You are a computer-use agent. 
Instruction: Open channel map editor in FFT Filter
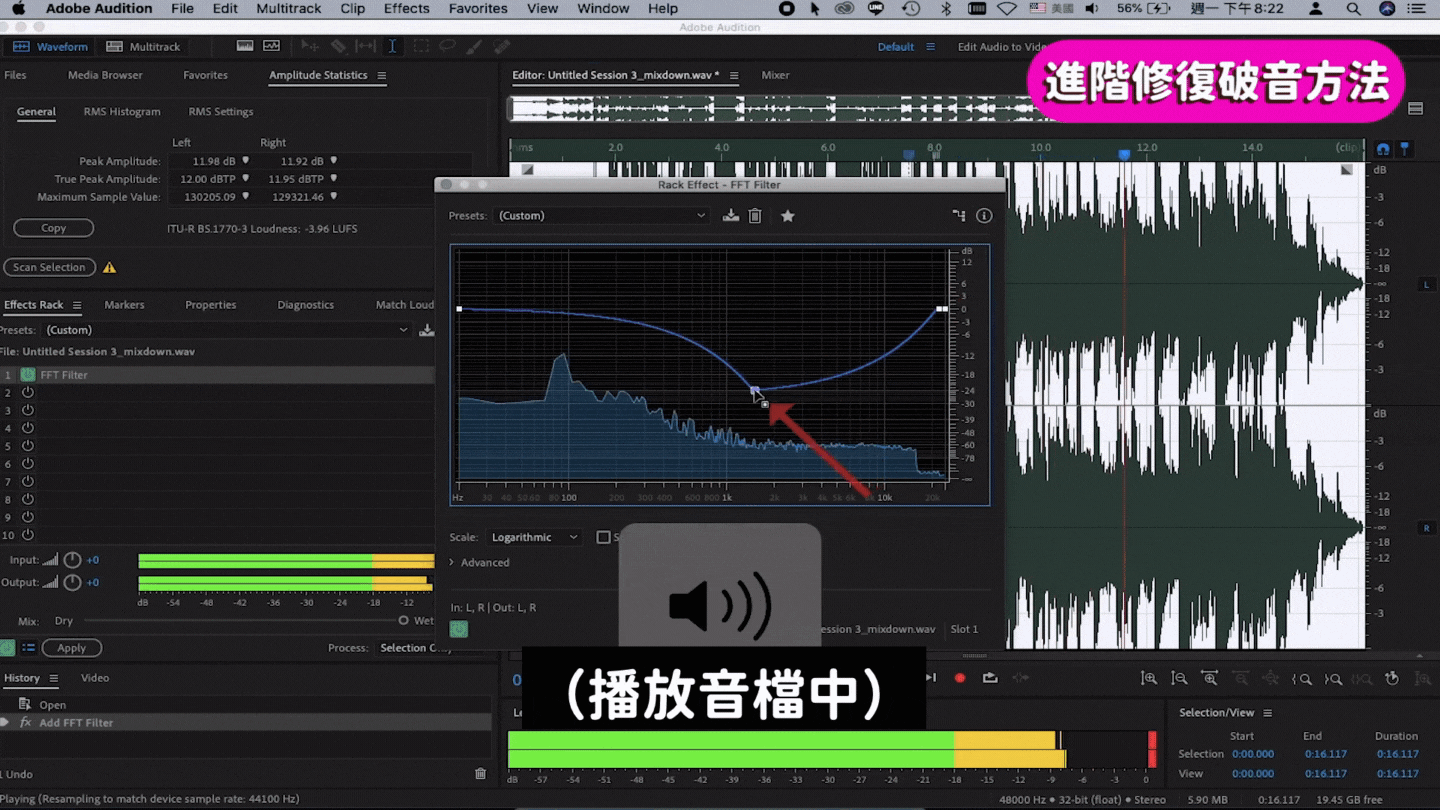click(x=959, y=215)
